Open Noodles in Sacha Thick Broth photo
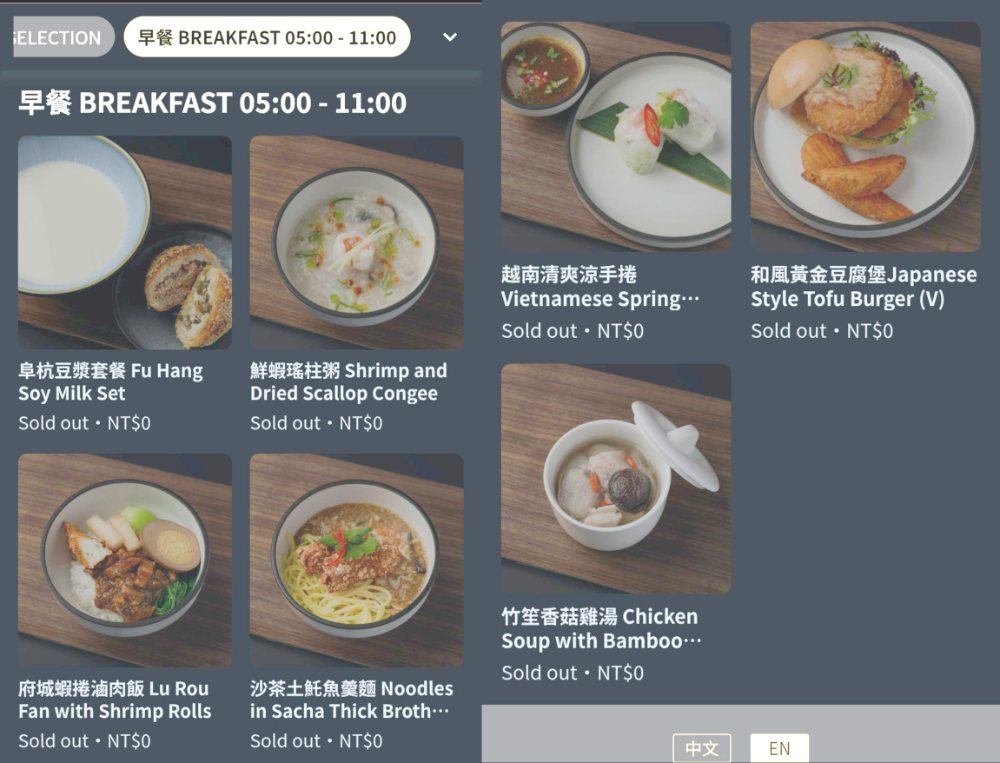The image size is (1000, 763). [357, 560]
